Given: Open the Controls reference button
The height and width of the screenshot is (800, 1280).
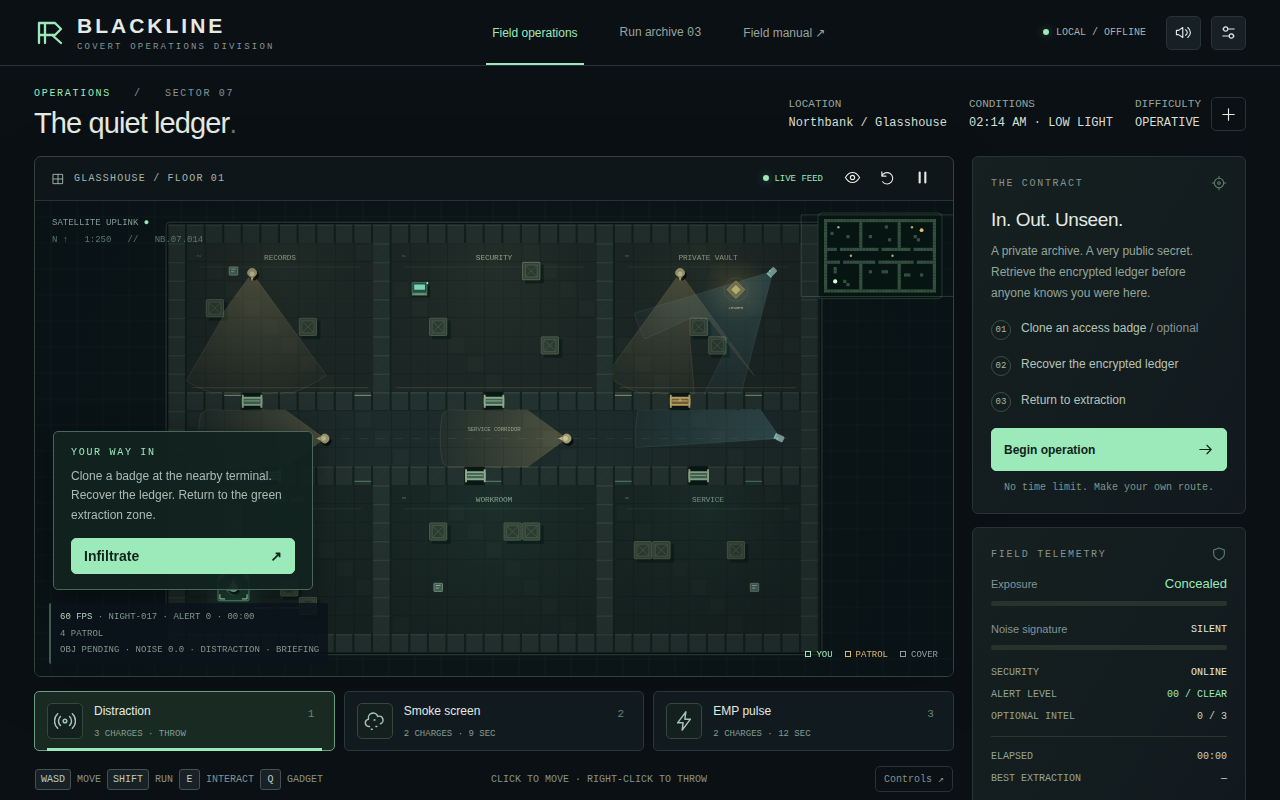Looking at the screenshot, I should (x=914, y=779).
